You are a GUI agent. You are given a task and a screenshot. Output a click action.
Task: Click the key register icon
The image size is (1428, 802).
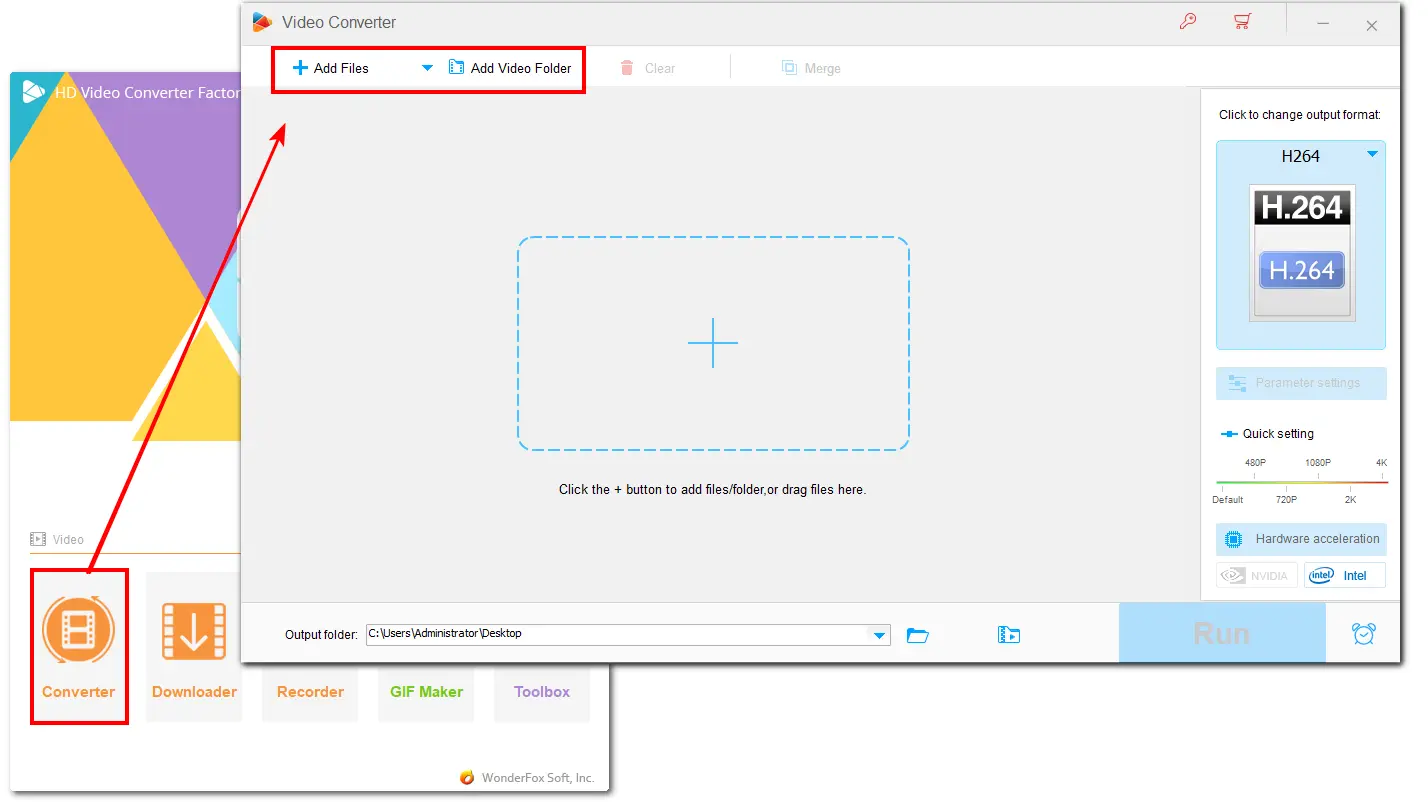tap(1188, 22)
